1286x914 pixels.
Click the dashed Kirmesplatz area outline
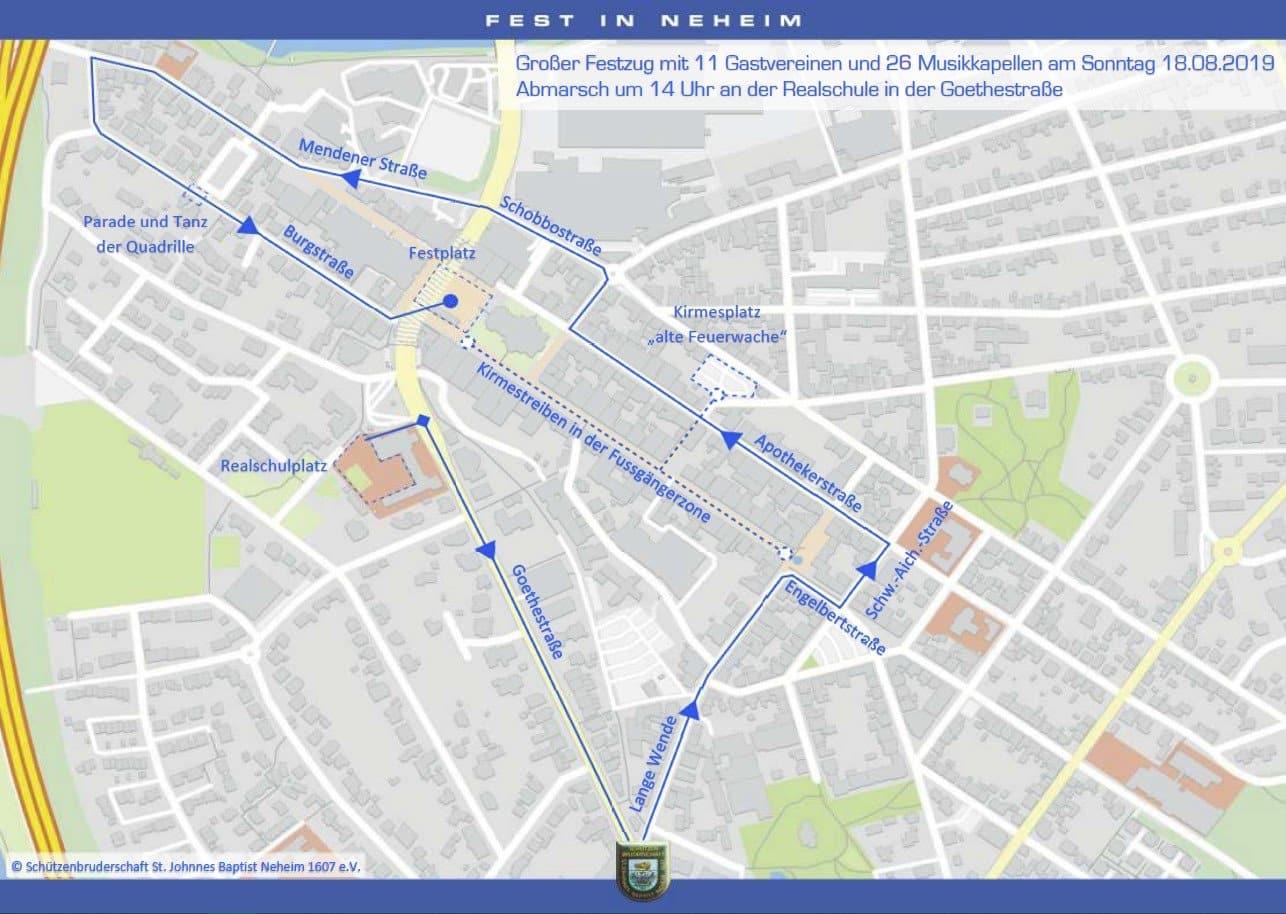[724, 376]
